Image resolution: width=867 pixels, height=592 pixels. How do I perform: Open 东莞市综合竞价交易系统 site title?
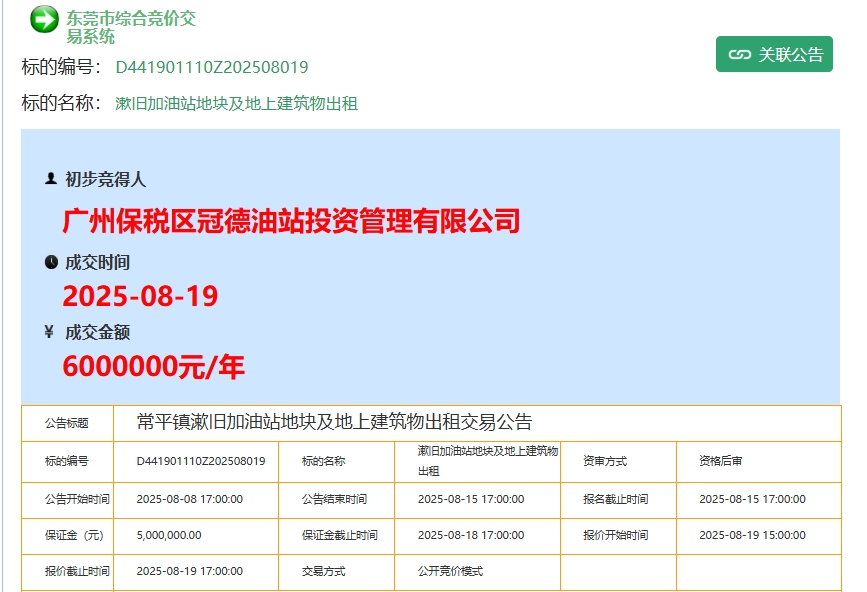[131, 27]
